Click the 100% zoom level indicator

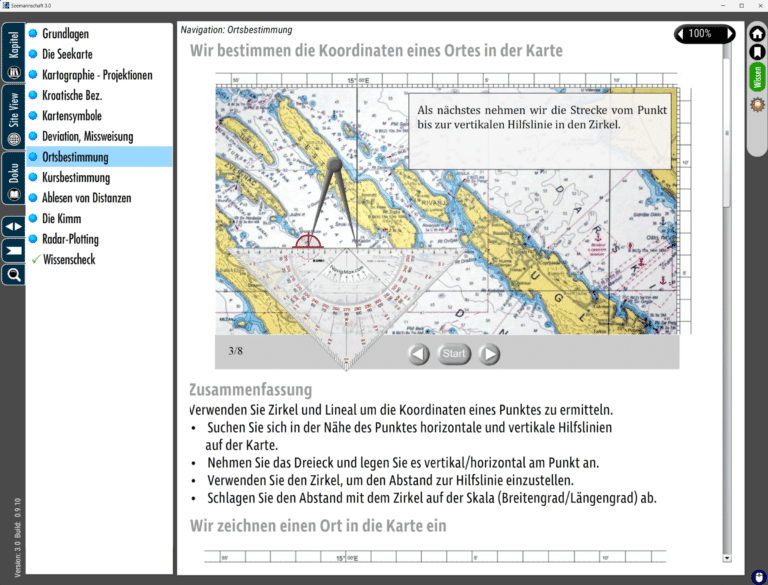point(700,34)
